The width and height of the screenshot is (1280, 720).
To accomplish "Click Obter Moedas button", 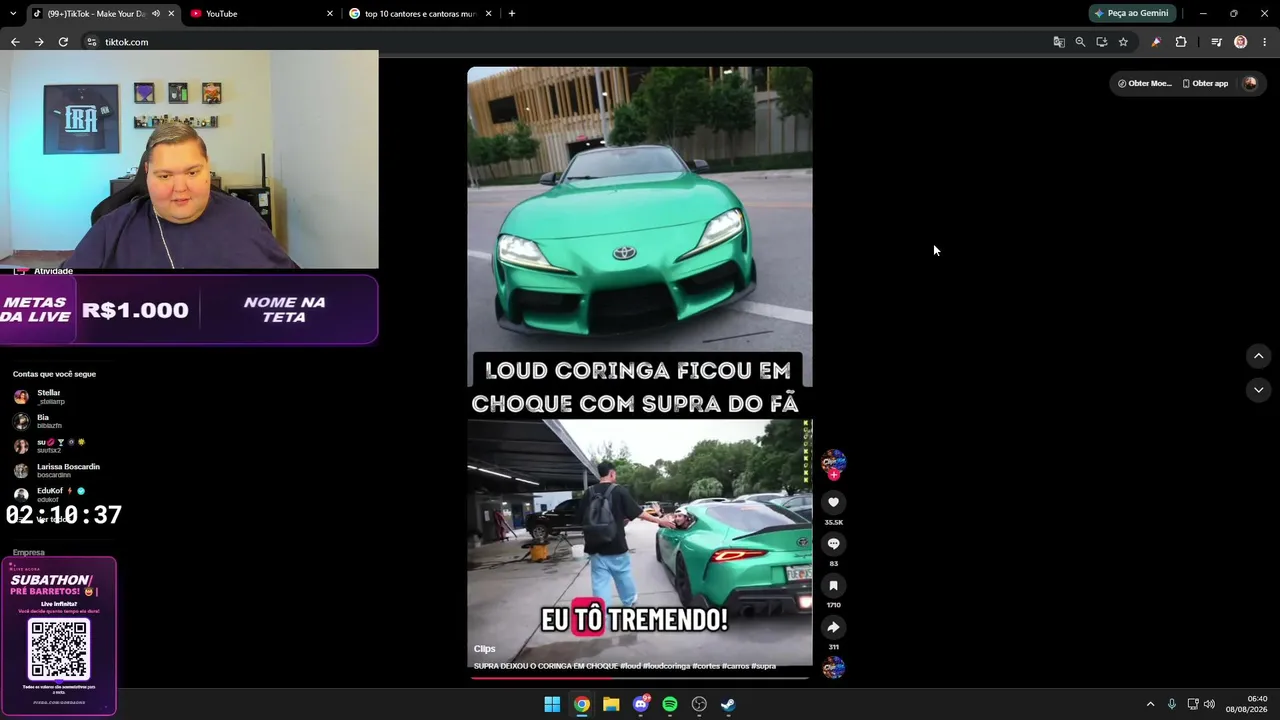I will pyautogui.click(x=1145, y=83).
